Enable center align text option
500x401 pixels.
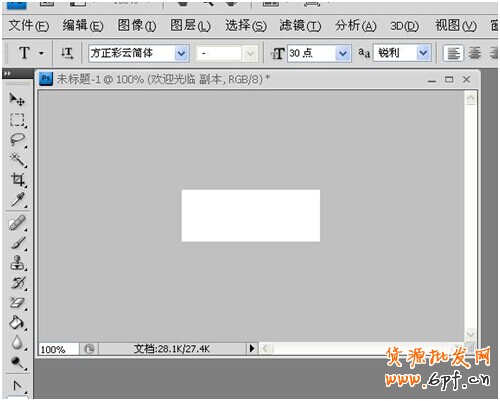475,53
